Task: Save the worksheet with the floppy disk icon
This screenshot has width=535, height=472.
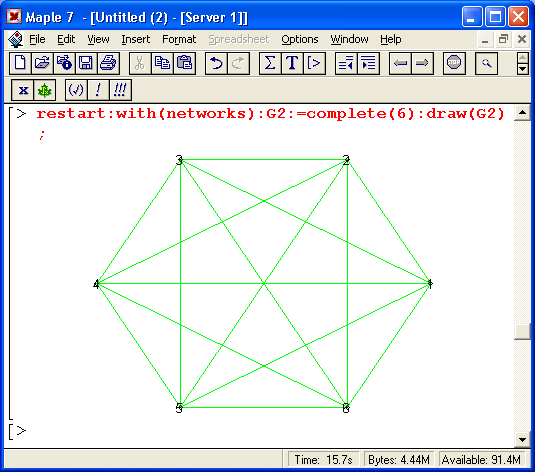Action: [86, 63]
